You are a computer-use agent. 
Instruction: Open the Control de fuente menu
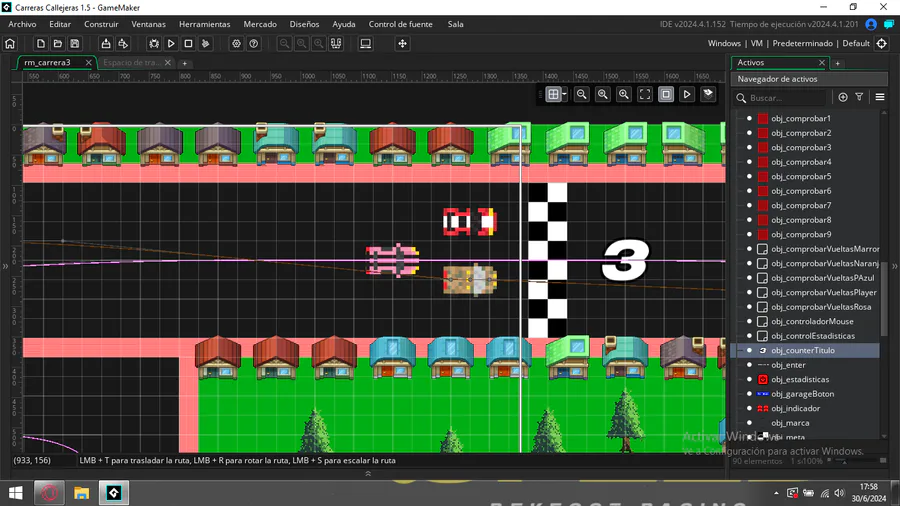401,24
